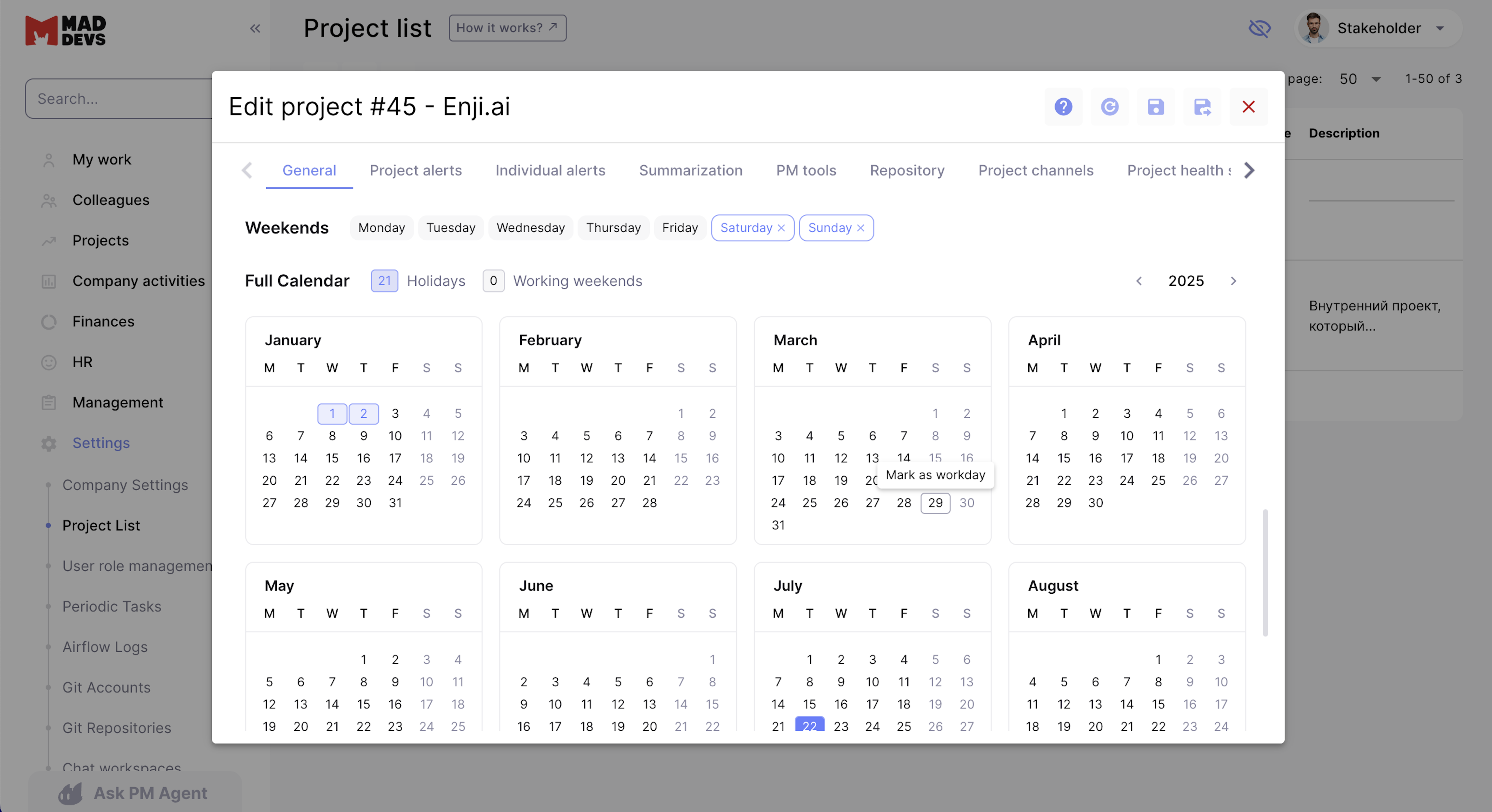The image size is (1492, 812).
Task: Open Project List in sidebar
Action: 101,525
